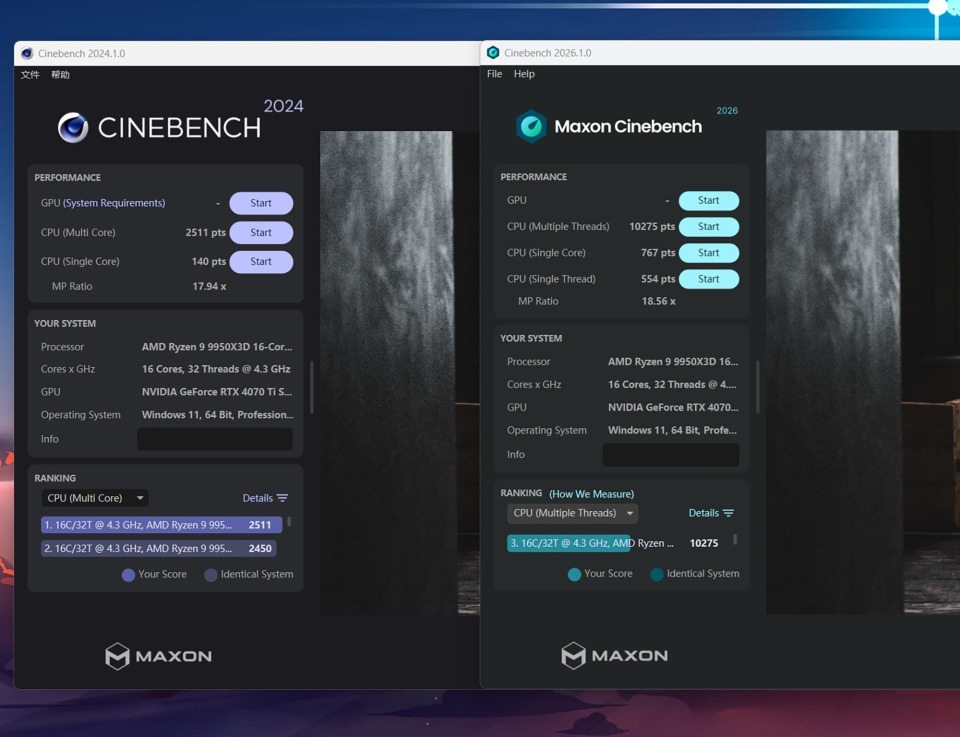Click Cinebench 2026 title bar app icon

[493, 53]
